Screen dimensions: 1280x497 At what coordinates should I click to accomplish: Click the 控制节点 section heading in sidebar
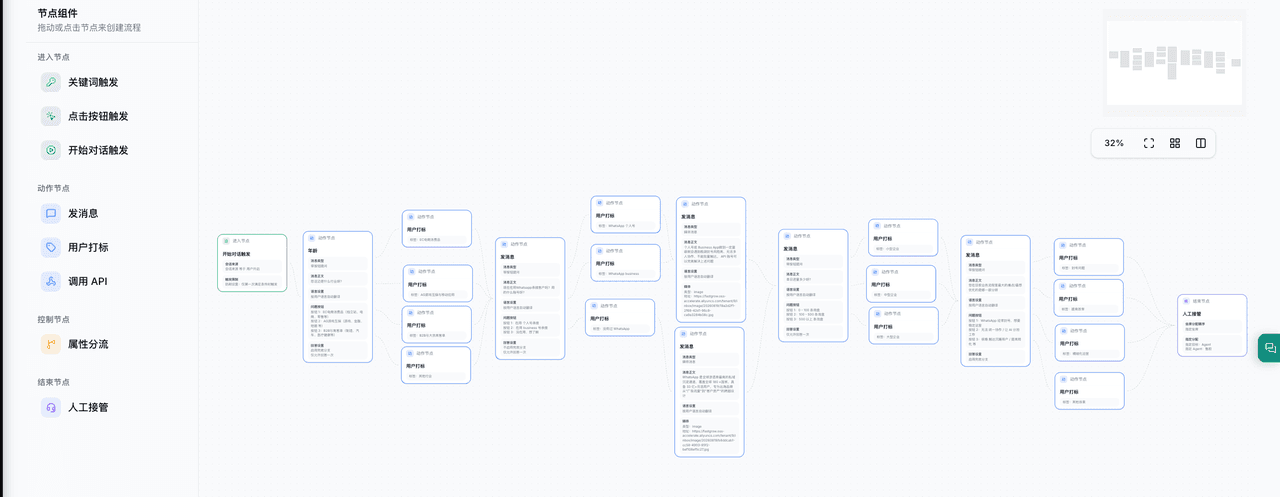pyautogui.click(x=54, y=319)
